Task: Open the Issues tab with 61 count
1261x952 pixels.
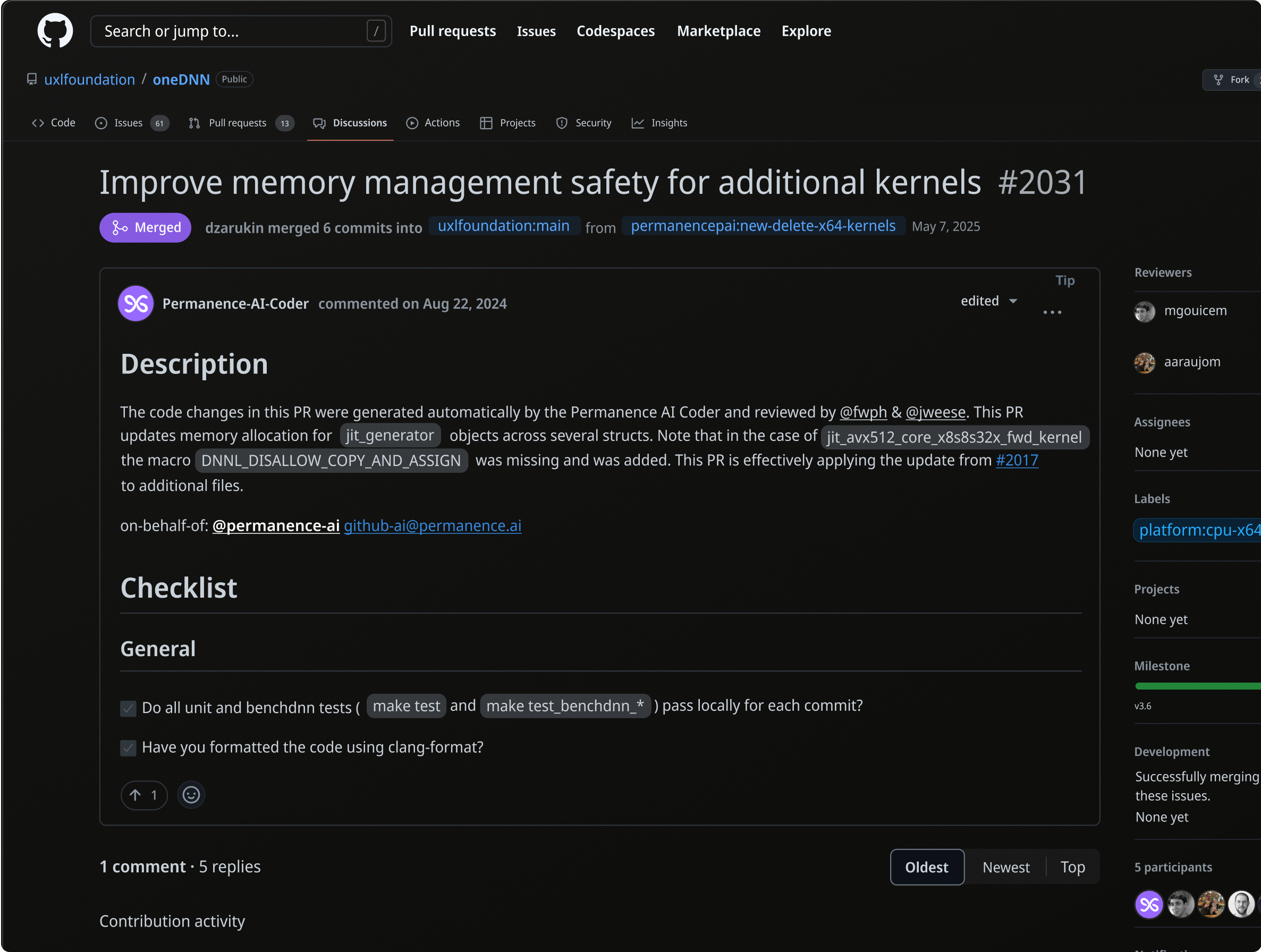Action: tap(131, 123)
